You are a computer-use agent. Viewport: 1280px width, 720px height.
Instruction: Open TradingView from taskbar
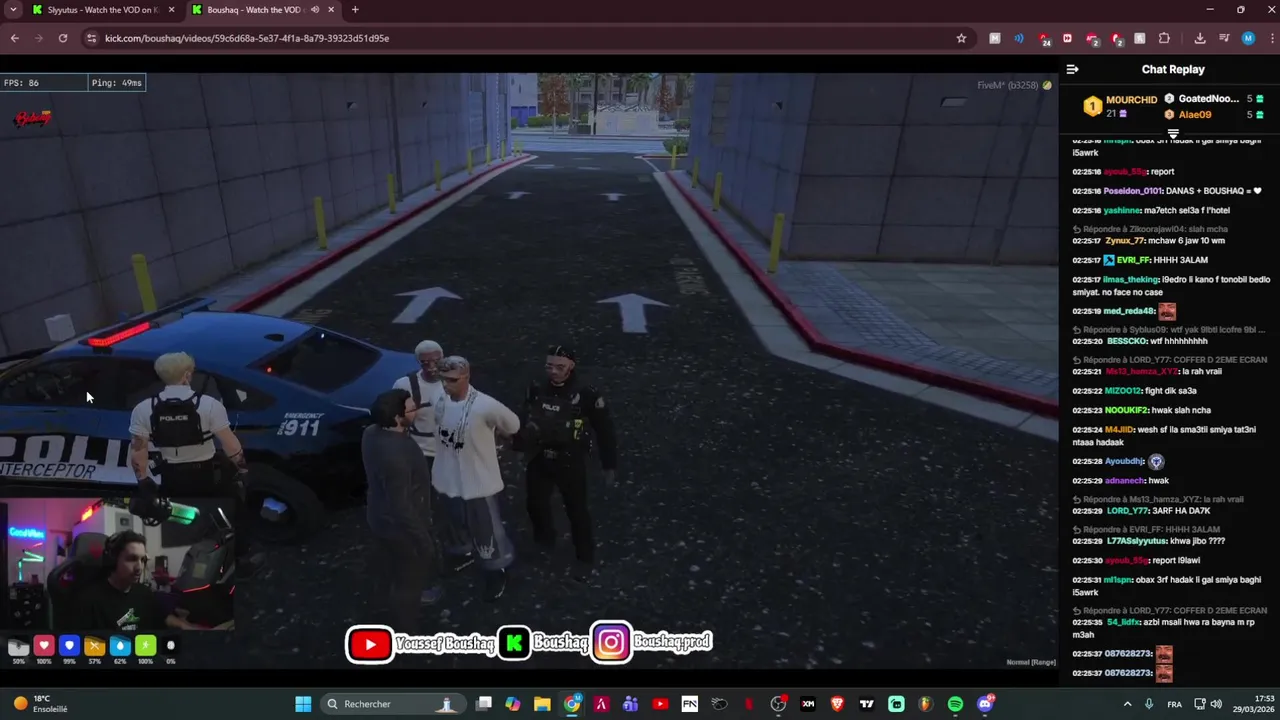click(867, 704)
